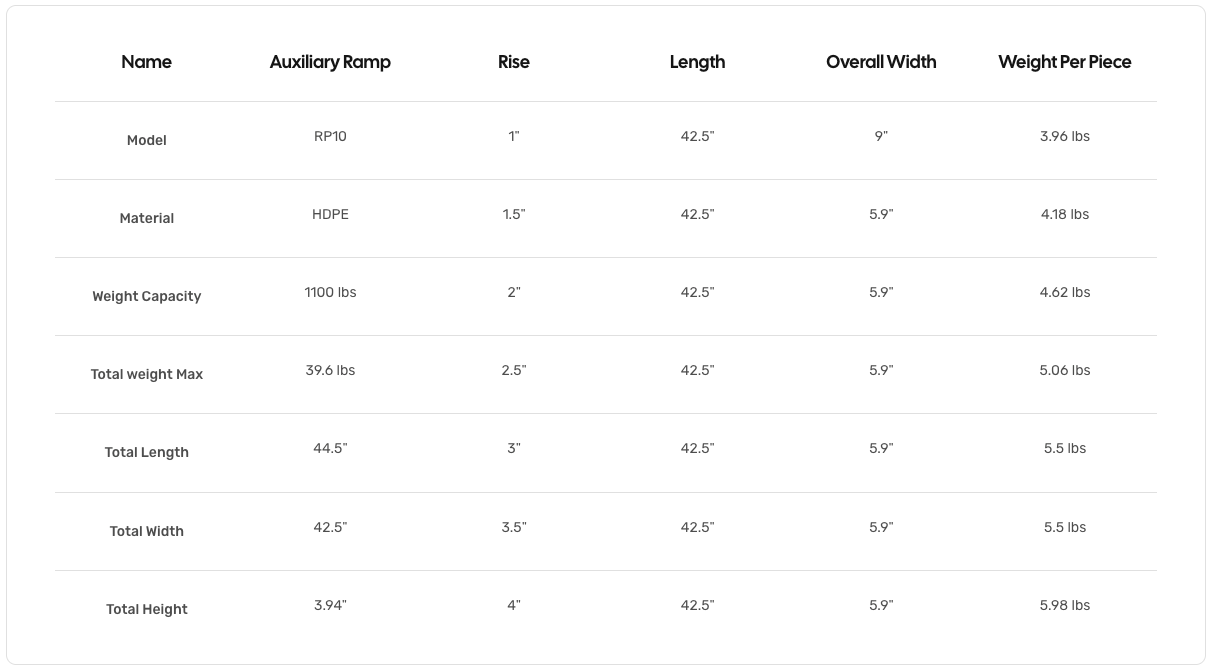Select the 4.62 lbs weight cell
This screenshot has height=670, width=1211.
click(1064, 292)
